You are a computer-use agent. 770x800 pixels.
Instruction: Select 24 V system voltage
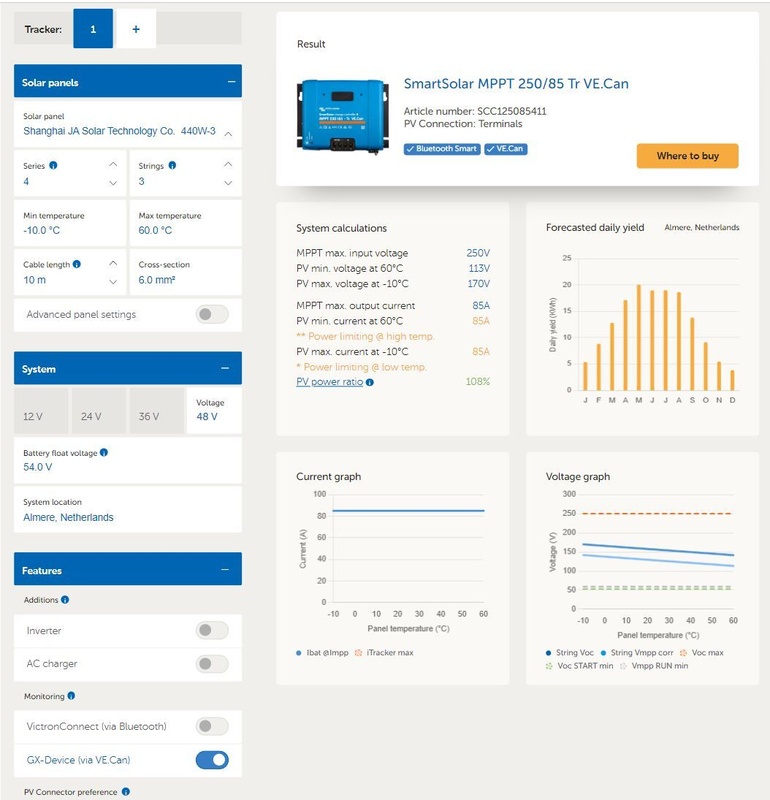click(x=98, y=411)
